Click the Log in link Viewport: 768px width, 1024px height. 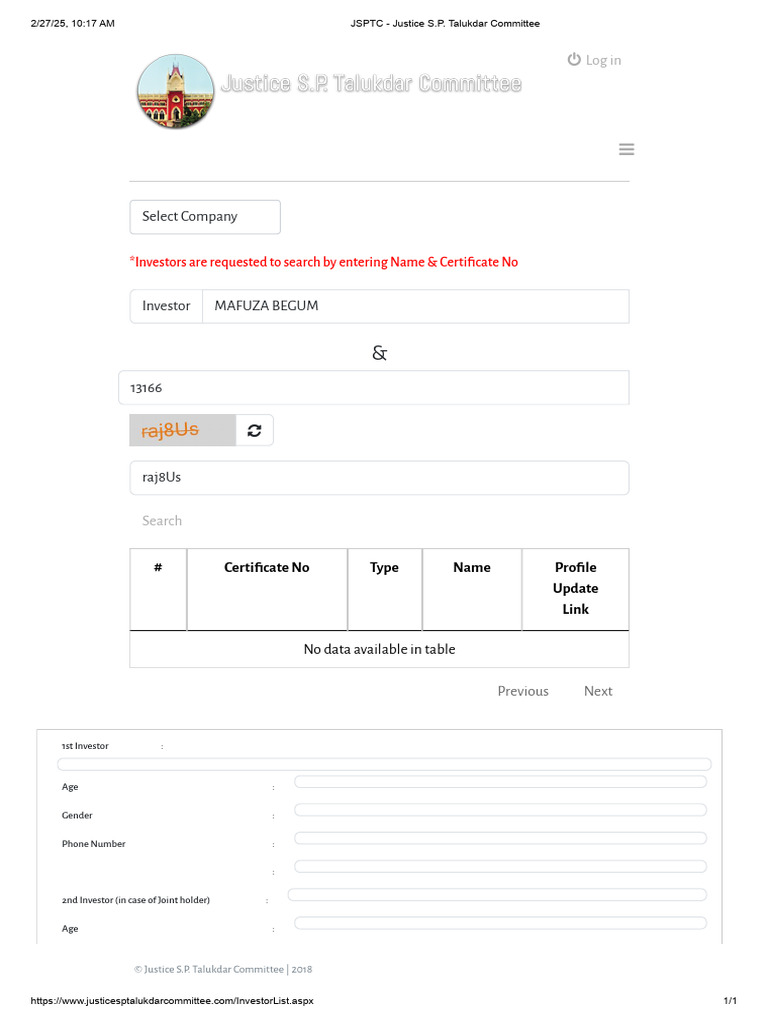[x=594, y=60]
